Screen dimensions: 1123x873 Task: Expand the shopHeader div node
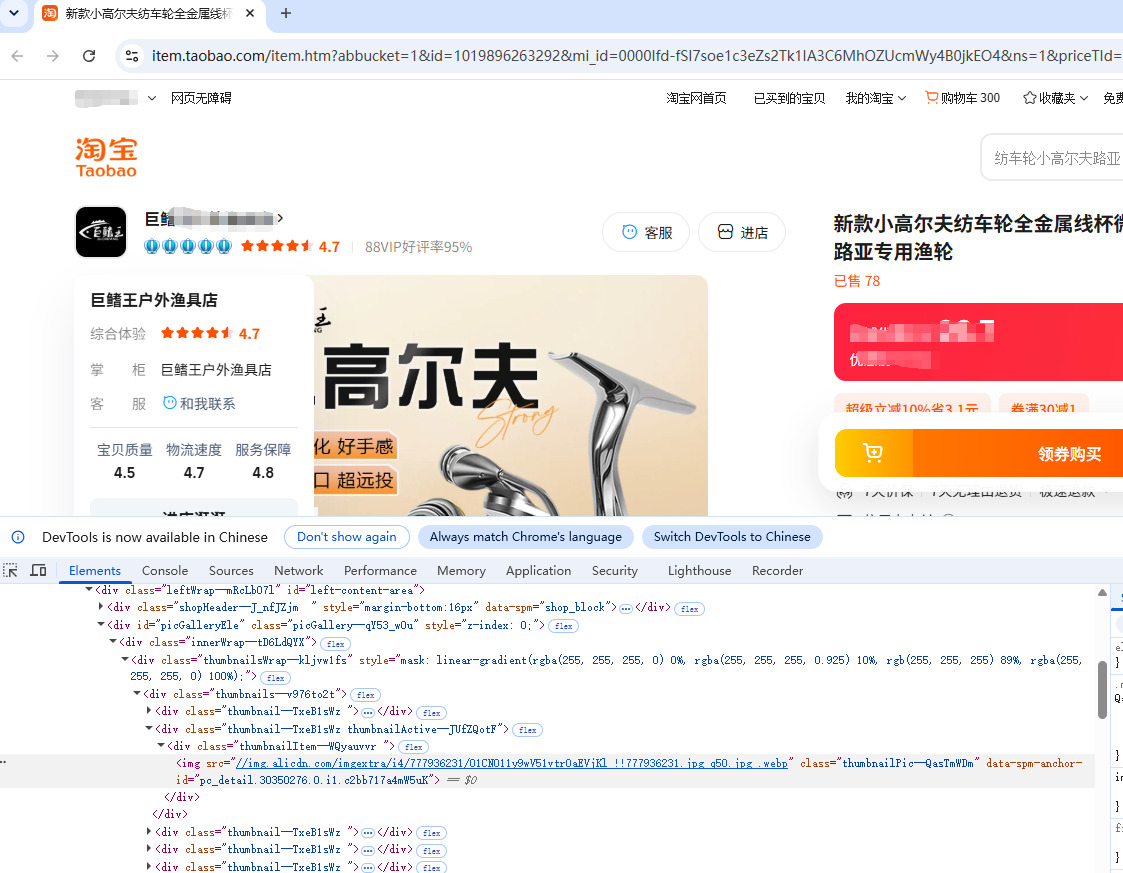tap(101, 607)
